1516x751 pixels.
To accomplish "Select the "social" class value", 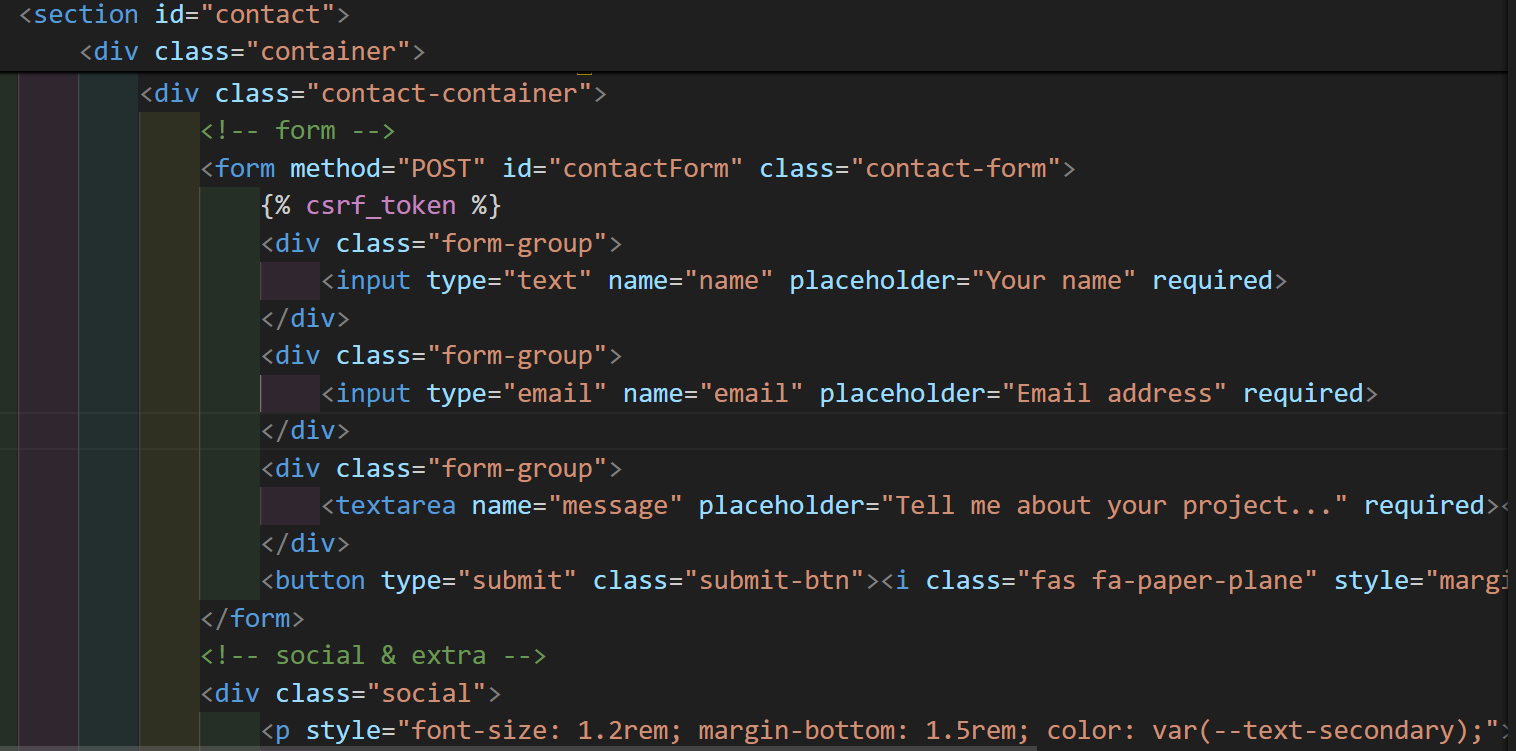I will point(427,693).
